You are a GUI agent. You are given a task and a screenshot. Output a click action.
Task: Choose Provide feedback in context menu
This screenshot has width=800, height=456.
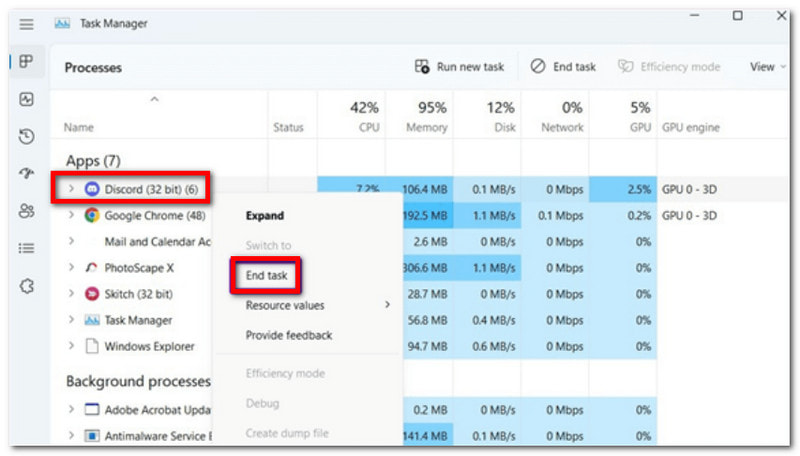(x=289, y=335)
